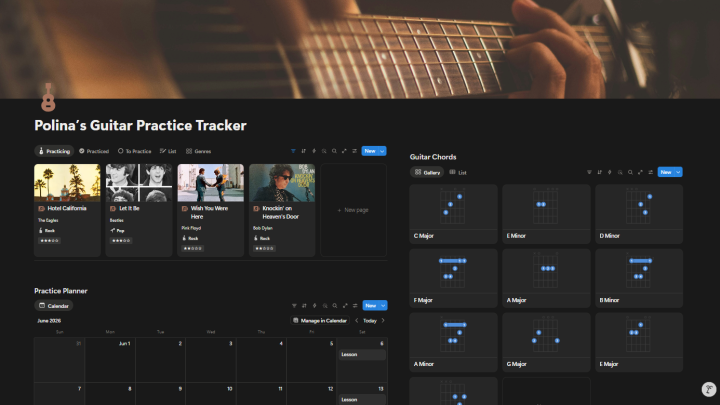This screenshot has height=405, width=720.
Task: Open the B Minor chord card
Action: point(639,278)
